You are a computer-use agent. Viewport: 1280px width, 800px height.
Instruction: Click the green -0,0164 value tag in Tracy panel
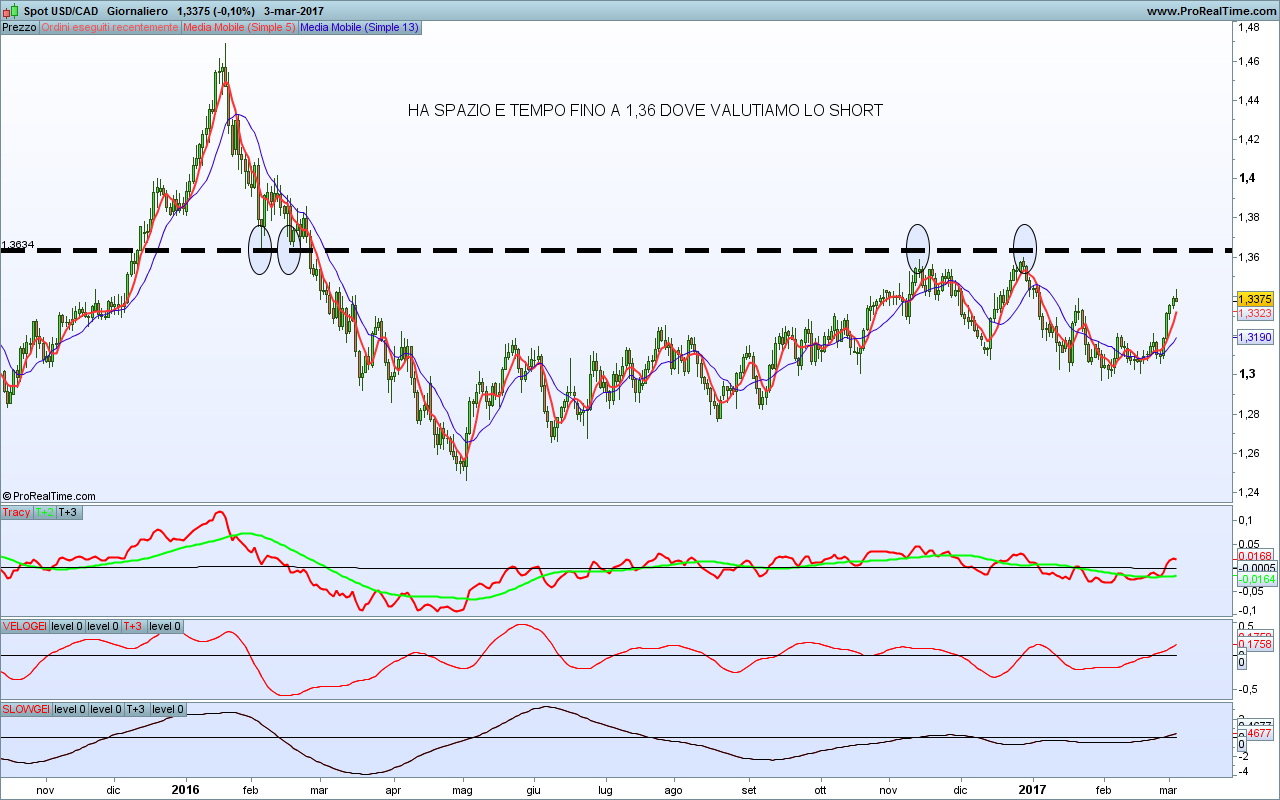point(1254,579)
